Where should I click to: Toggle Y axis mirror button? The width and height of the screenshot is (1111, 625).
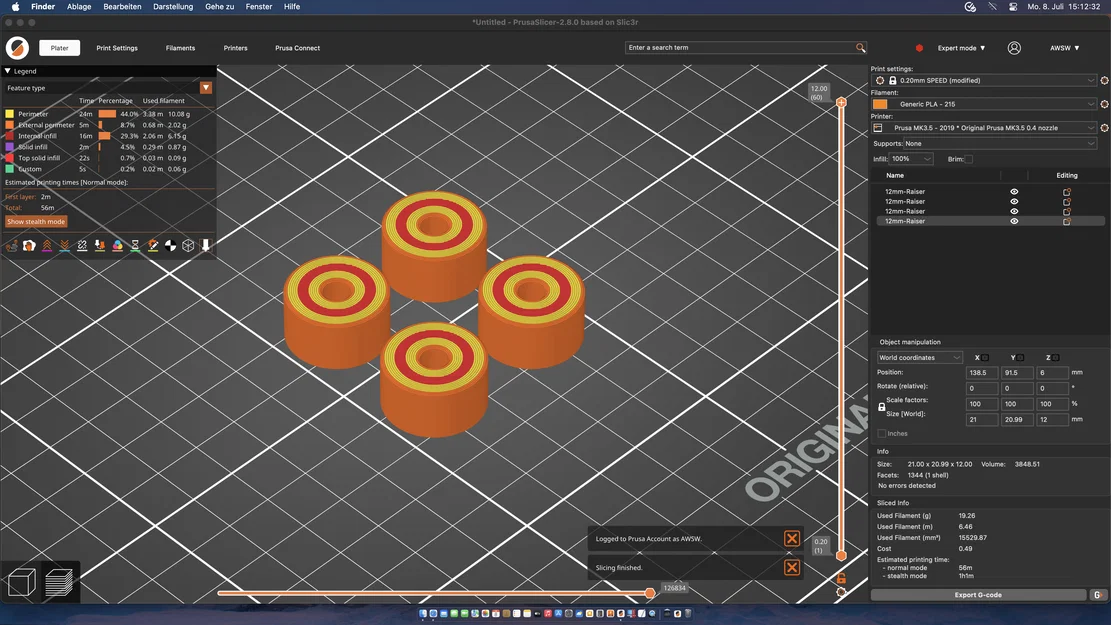pos(1020,358)
